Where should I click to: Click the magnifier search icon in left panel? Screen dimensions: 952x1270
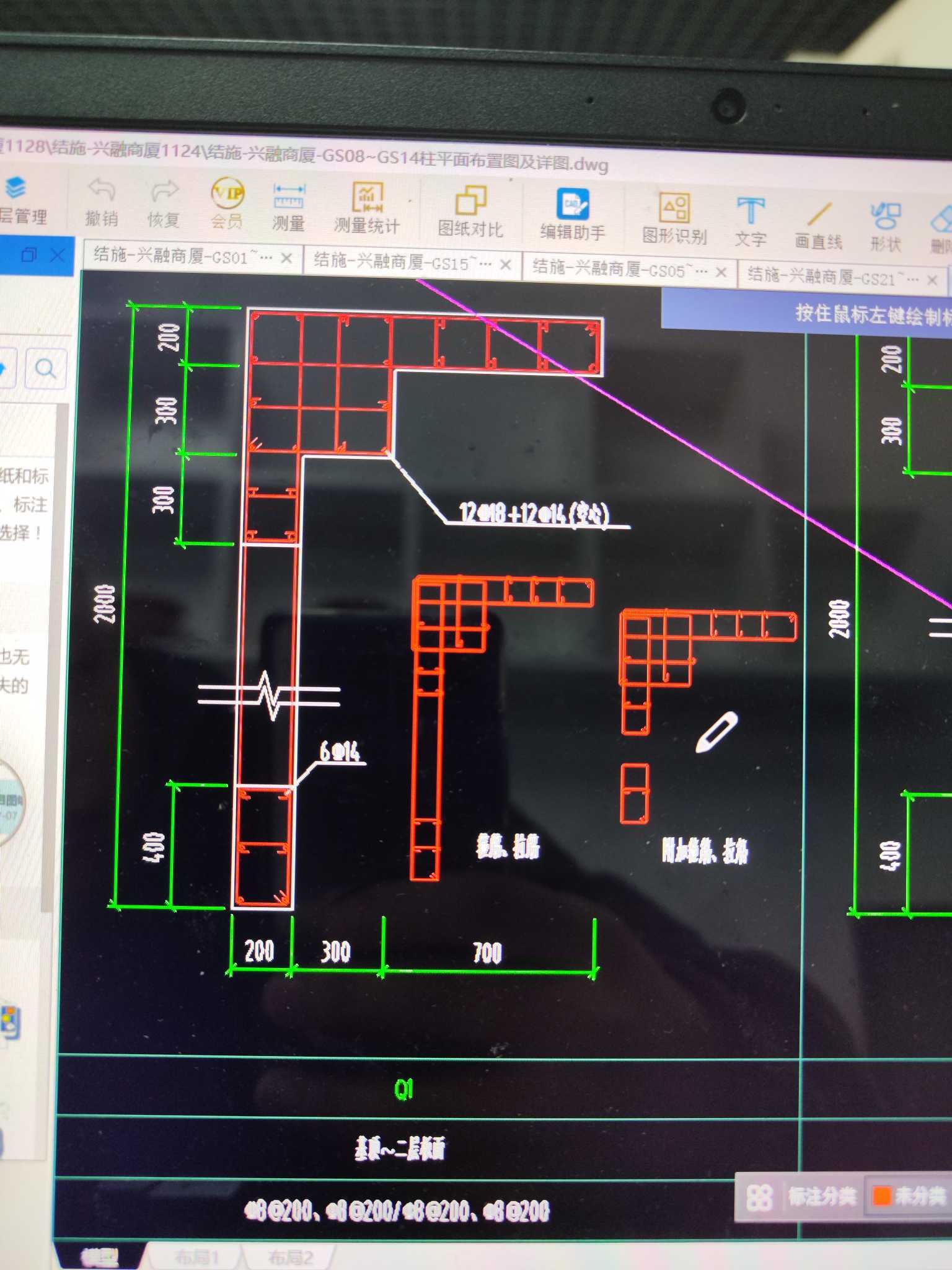(45, 369)
